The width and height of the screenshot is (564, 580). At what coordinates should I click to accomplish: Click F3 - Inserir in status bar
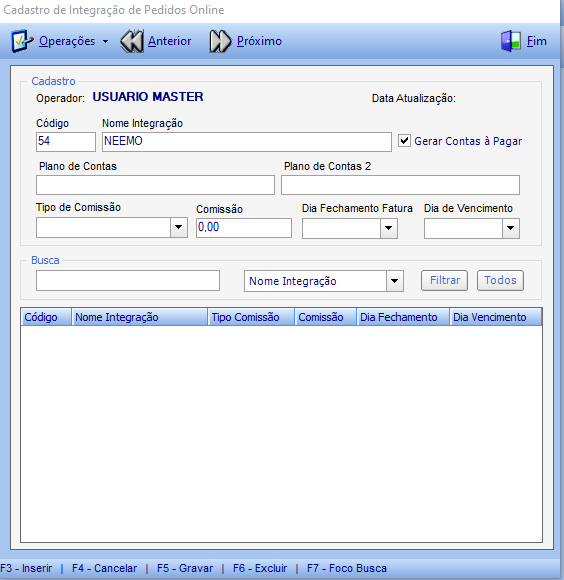coord(26,568)
